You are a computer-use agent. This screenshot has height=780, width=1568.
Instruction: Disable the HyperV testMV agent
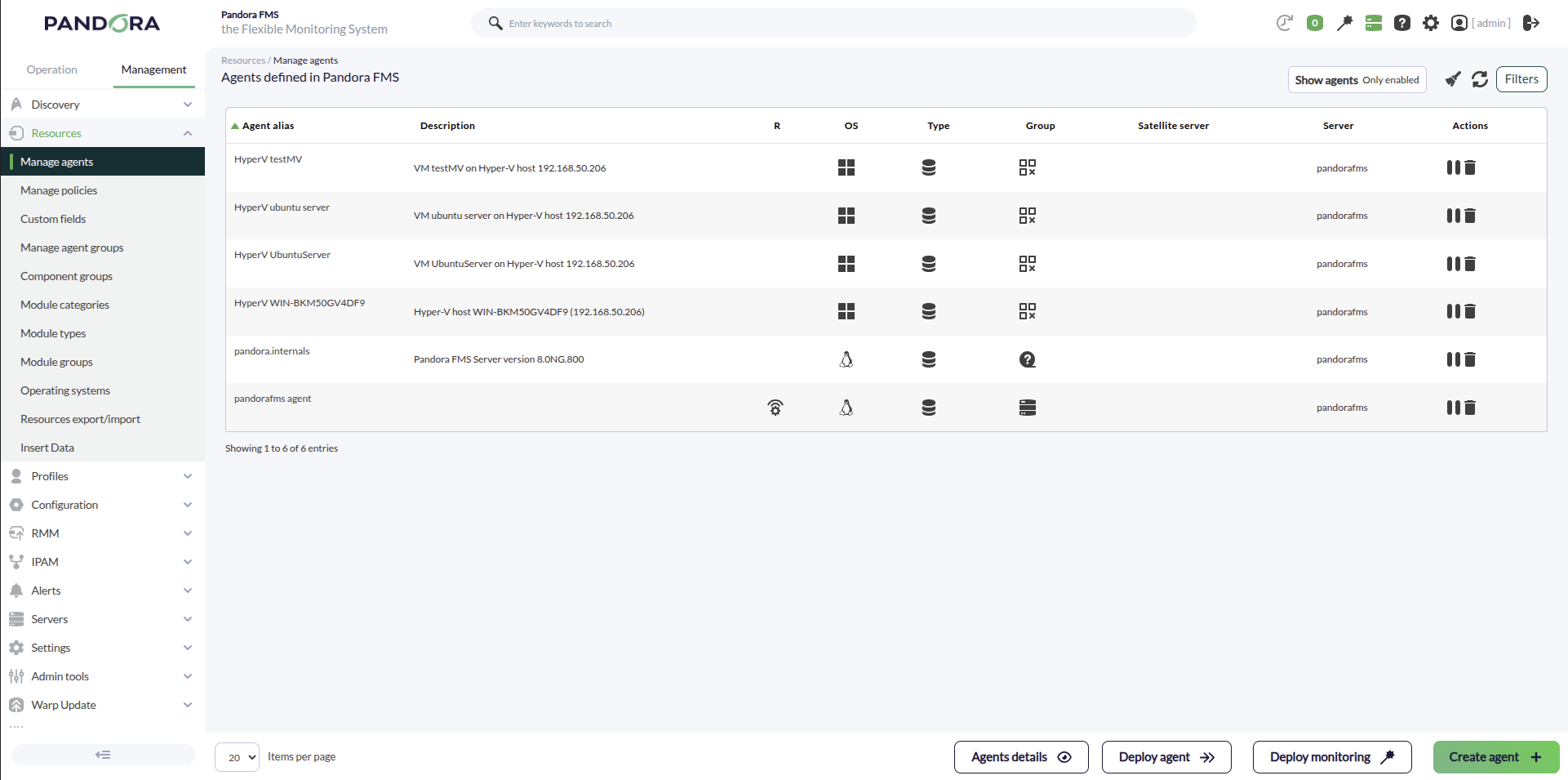(1453, 167)
